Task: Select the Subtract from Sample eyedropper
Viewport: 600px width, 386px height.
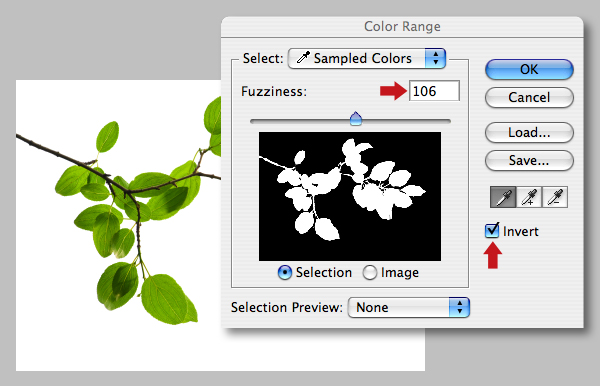Action: point(555,197)
